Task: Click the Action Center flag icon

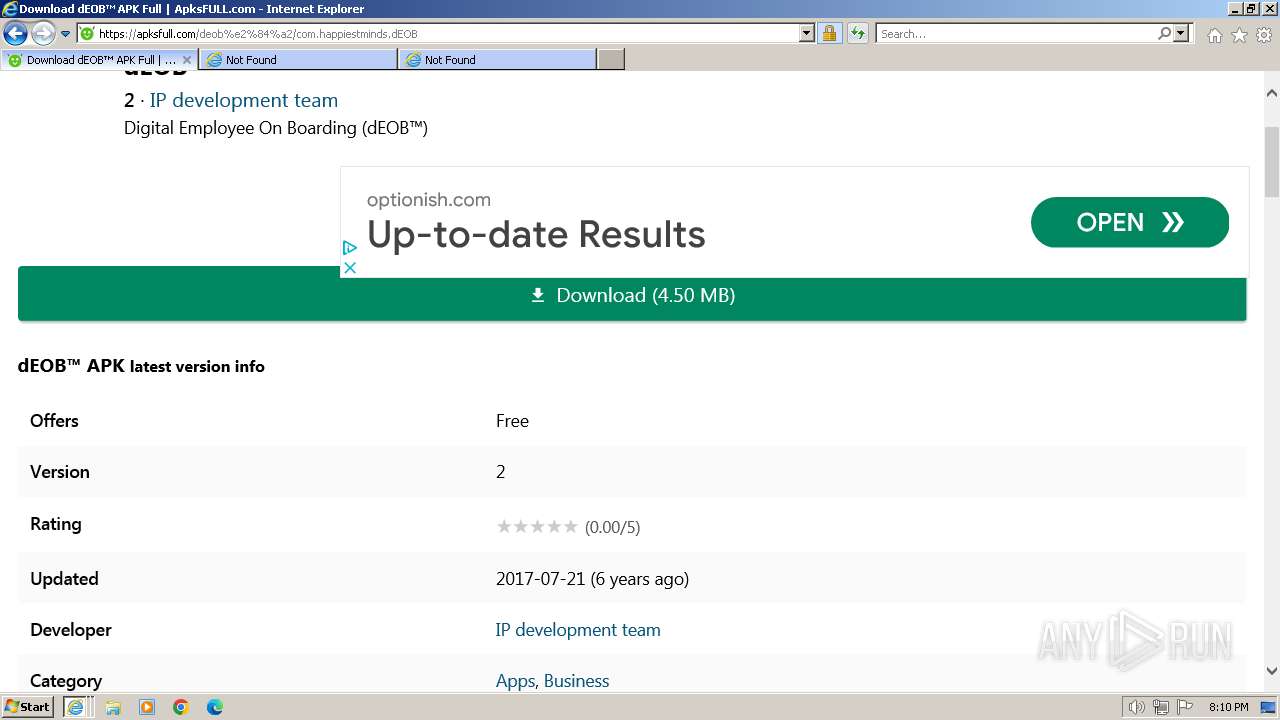Action: [1185, 707]
